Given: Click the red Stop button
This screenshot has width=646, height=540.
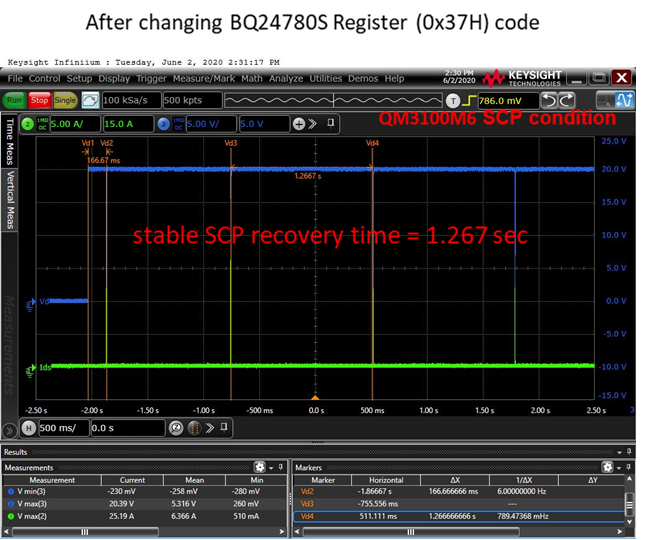Looking at the screenshot, I should click(40, 100).
